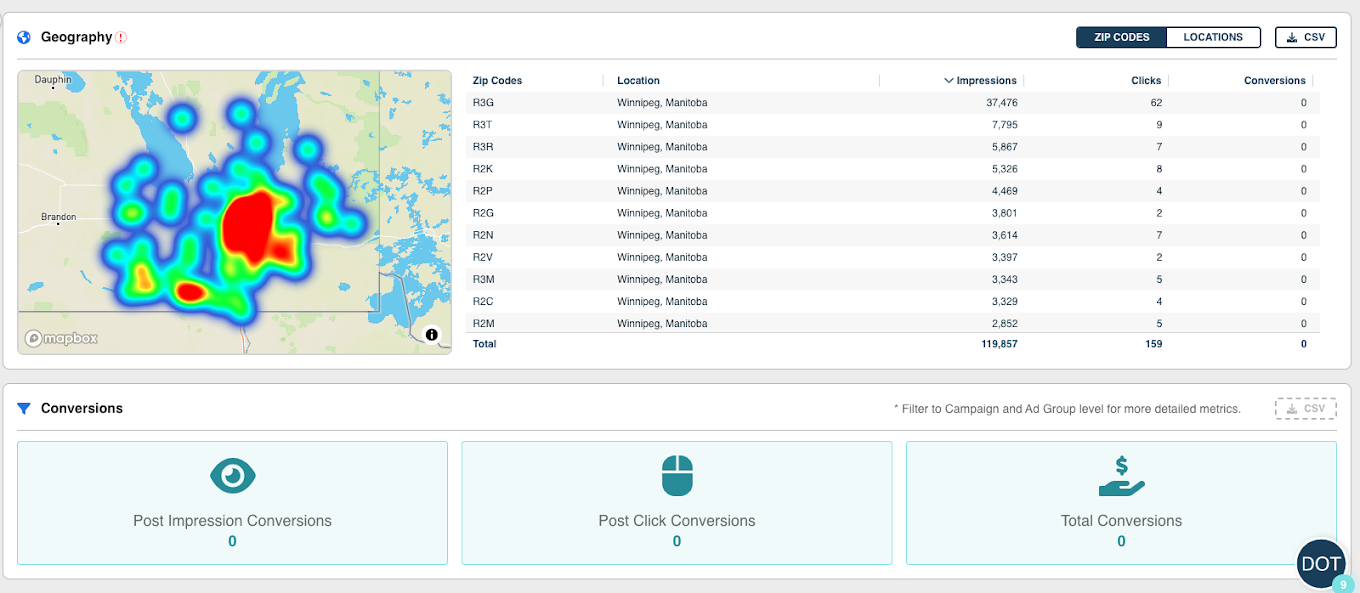
Task: Click the Post Click mouse icon
Action: (676, 476)
